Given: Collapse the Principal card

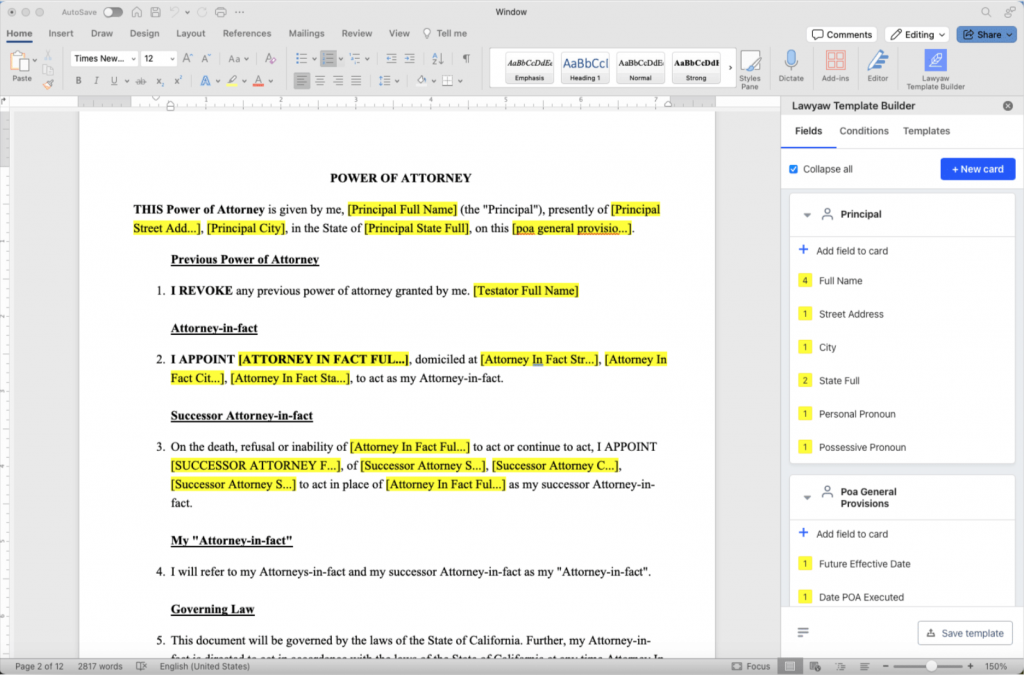Looking at the screenshot, I should (x=807, y=215).
